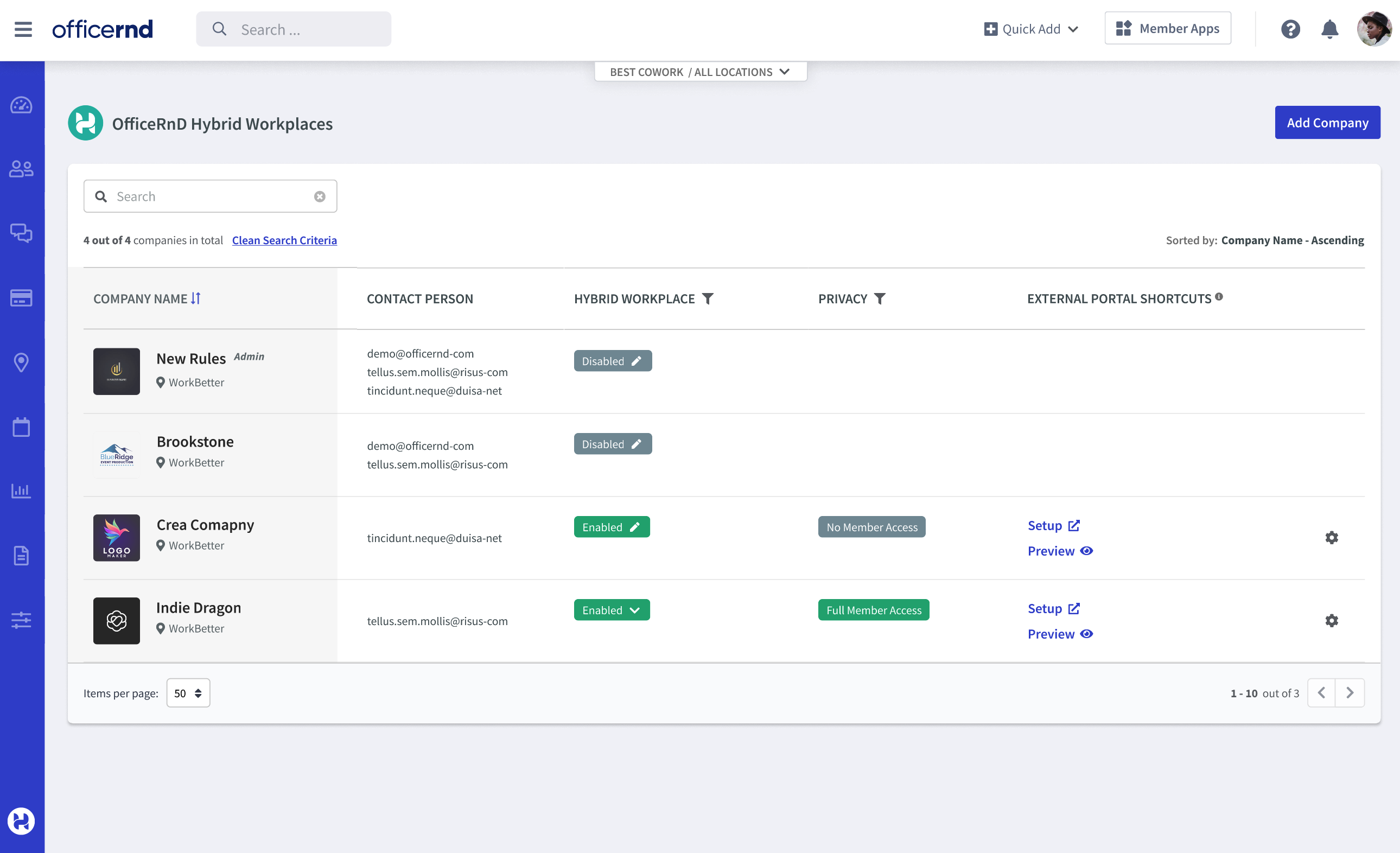Filter the Privacy column

point(880,299)
